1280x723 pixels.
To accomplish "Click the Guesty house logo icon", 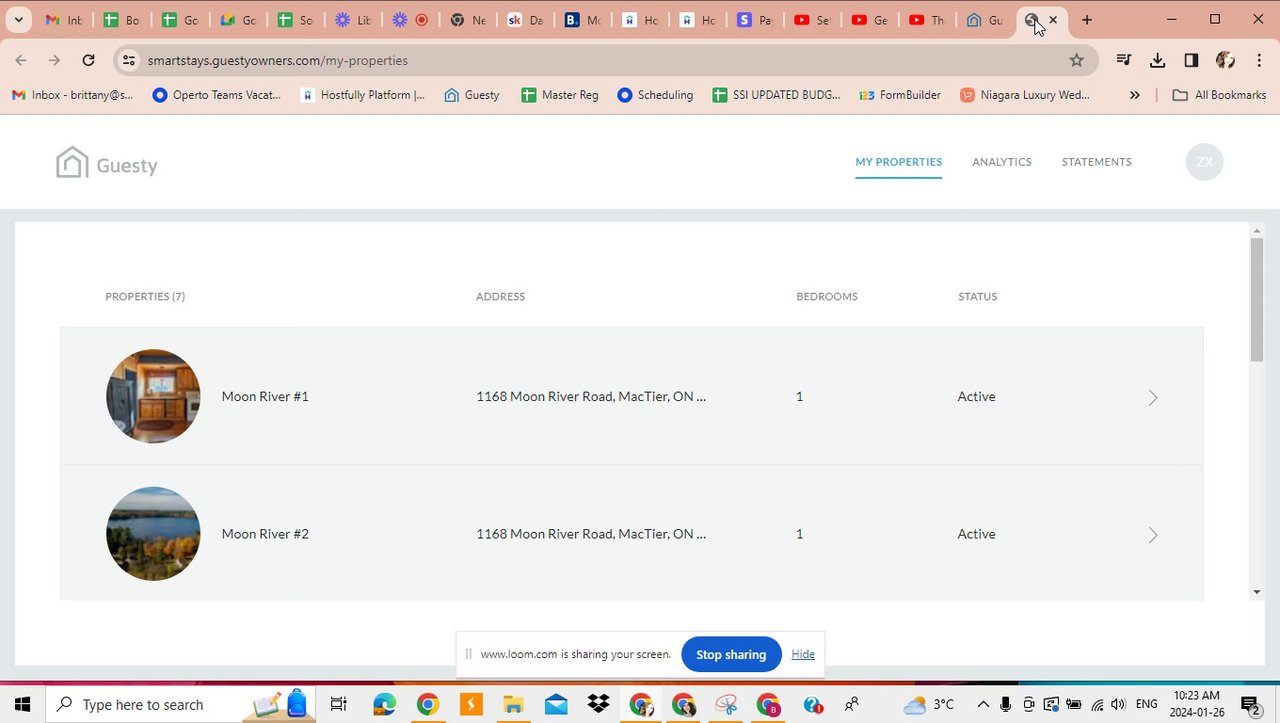I will [72, 163].
